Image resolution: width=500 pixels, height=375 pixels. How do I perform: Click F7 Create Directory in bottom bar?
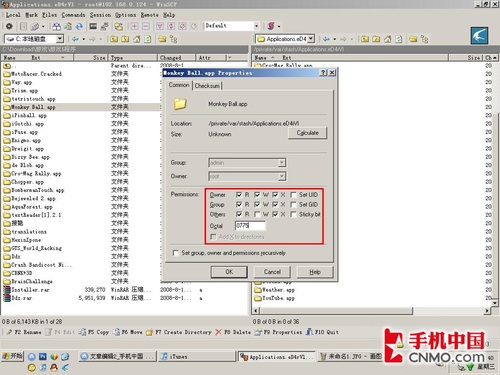[179, 332]
